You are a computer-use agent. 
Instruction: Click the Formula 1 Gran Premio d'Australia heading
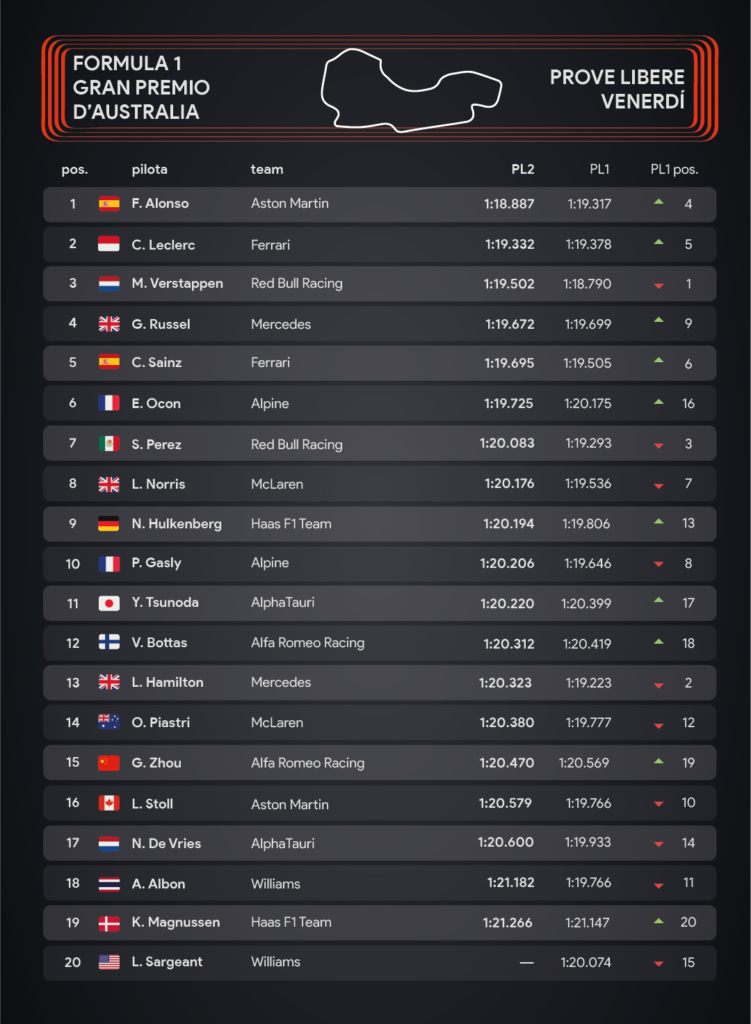pos(140,88)
